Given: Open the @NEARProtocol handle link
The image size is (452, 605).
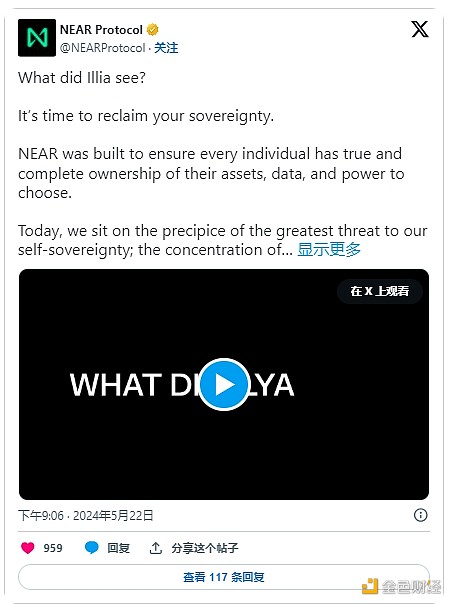Looking at the screenshot, I should tap(103, 48).
